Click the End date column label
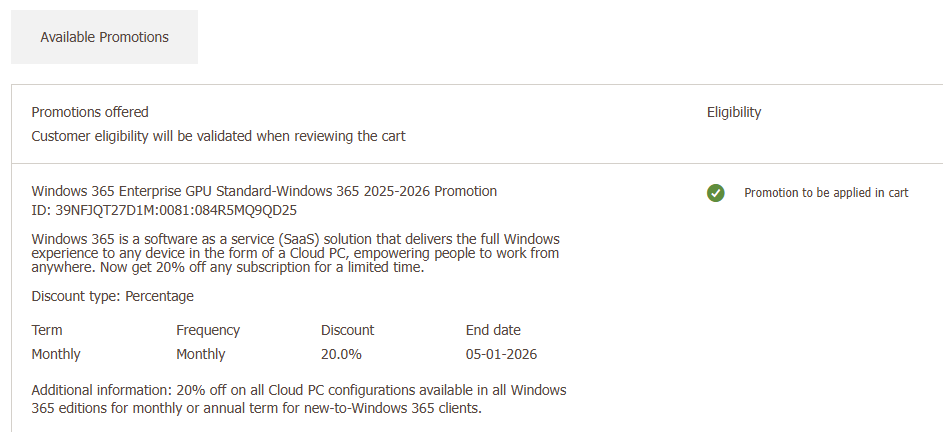This screenshot has width=943, height=432. coord(493,330)
